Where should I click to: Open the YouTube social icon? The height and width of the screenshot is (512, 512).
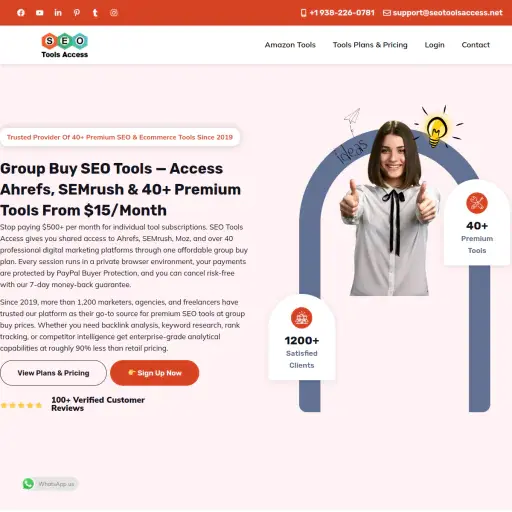40,13
